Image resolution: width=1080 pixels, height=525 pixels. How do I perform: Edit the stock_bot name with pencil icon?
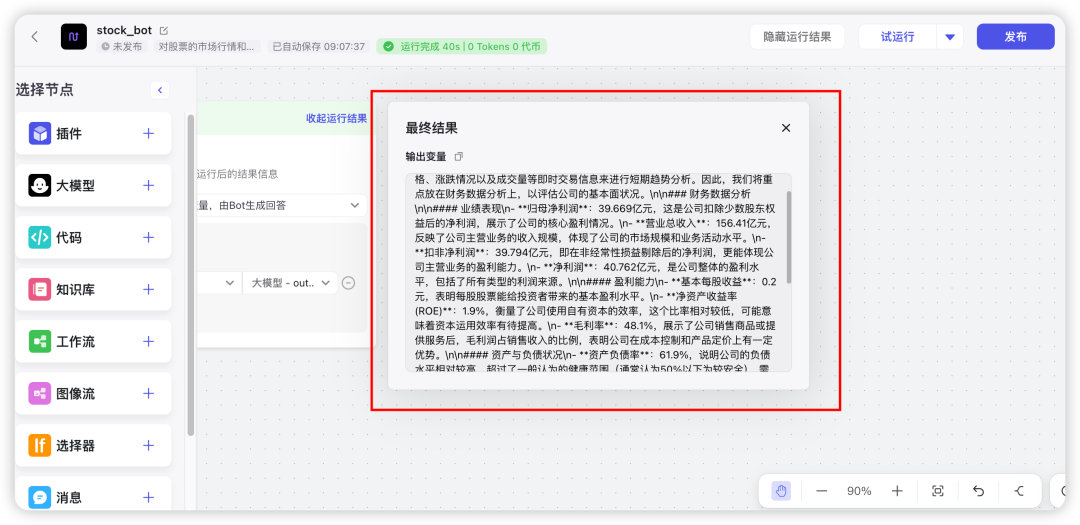tap(164, 30)
